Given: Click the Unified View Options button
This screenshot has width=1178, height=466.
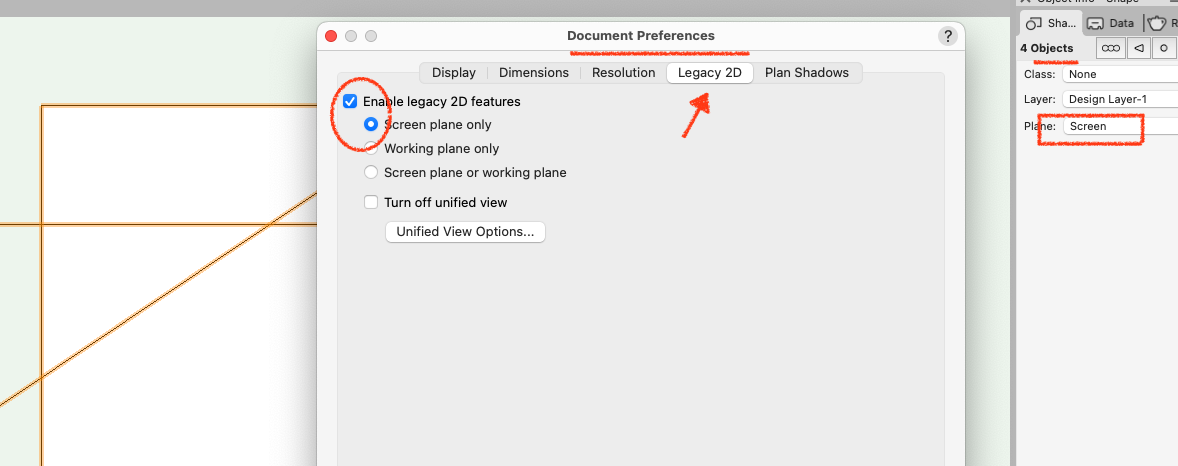Looking at the screenshot, I should tap(465, 232).
